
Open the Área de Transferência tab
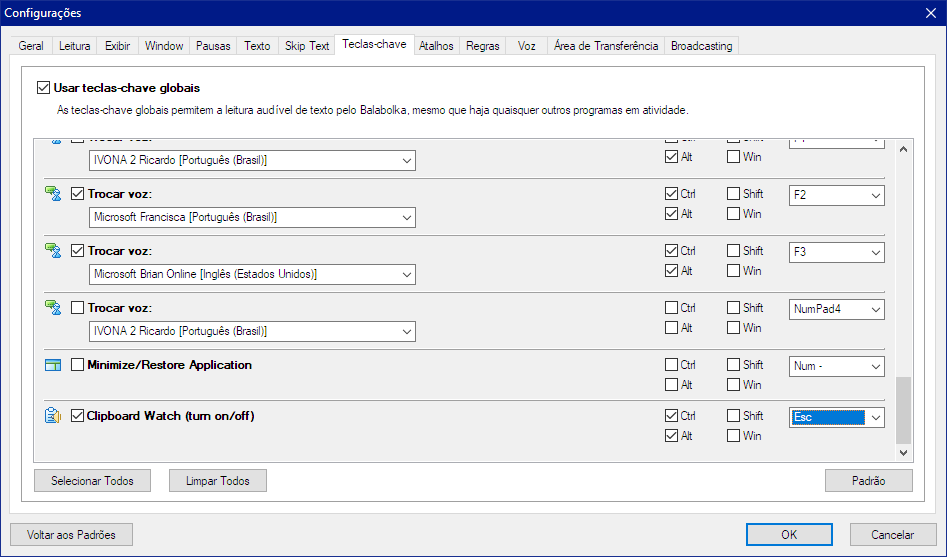[x=606, y=46]
